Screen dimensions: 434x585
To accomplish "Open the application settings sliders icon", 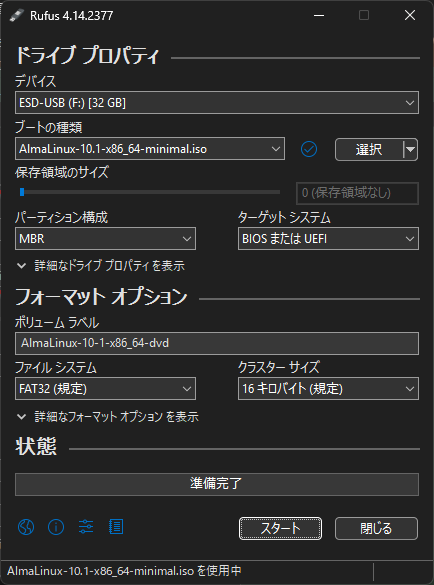I will [x=86, y=527].
